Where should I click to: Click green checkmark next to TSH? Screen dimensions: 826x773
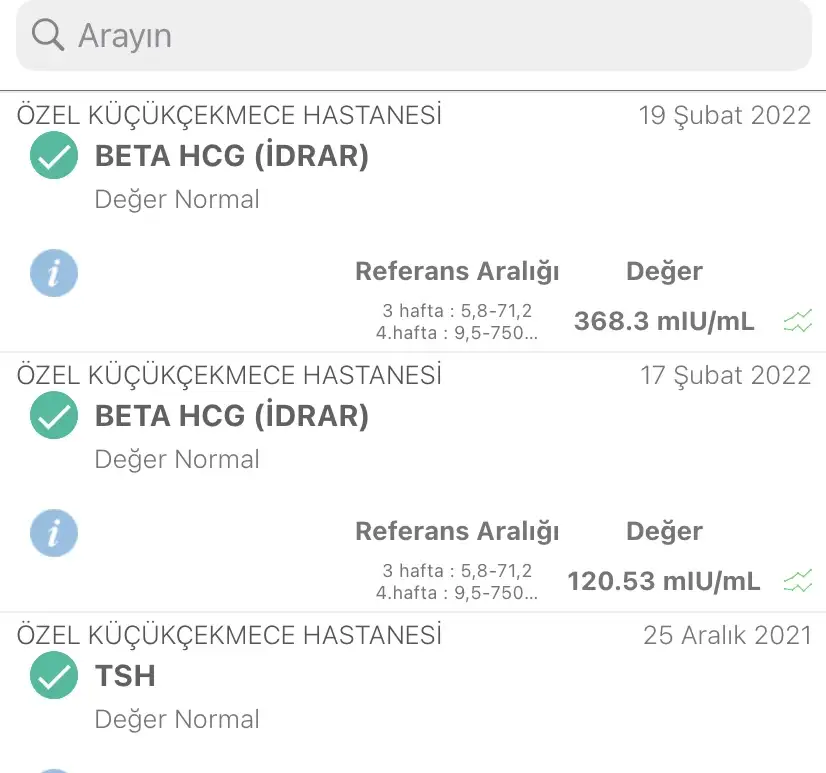point(53,677)
